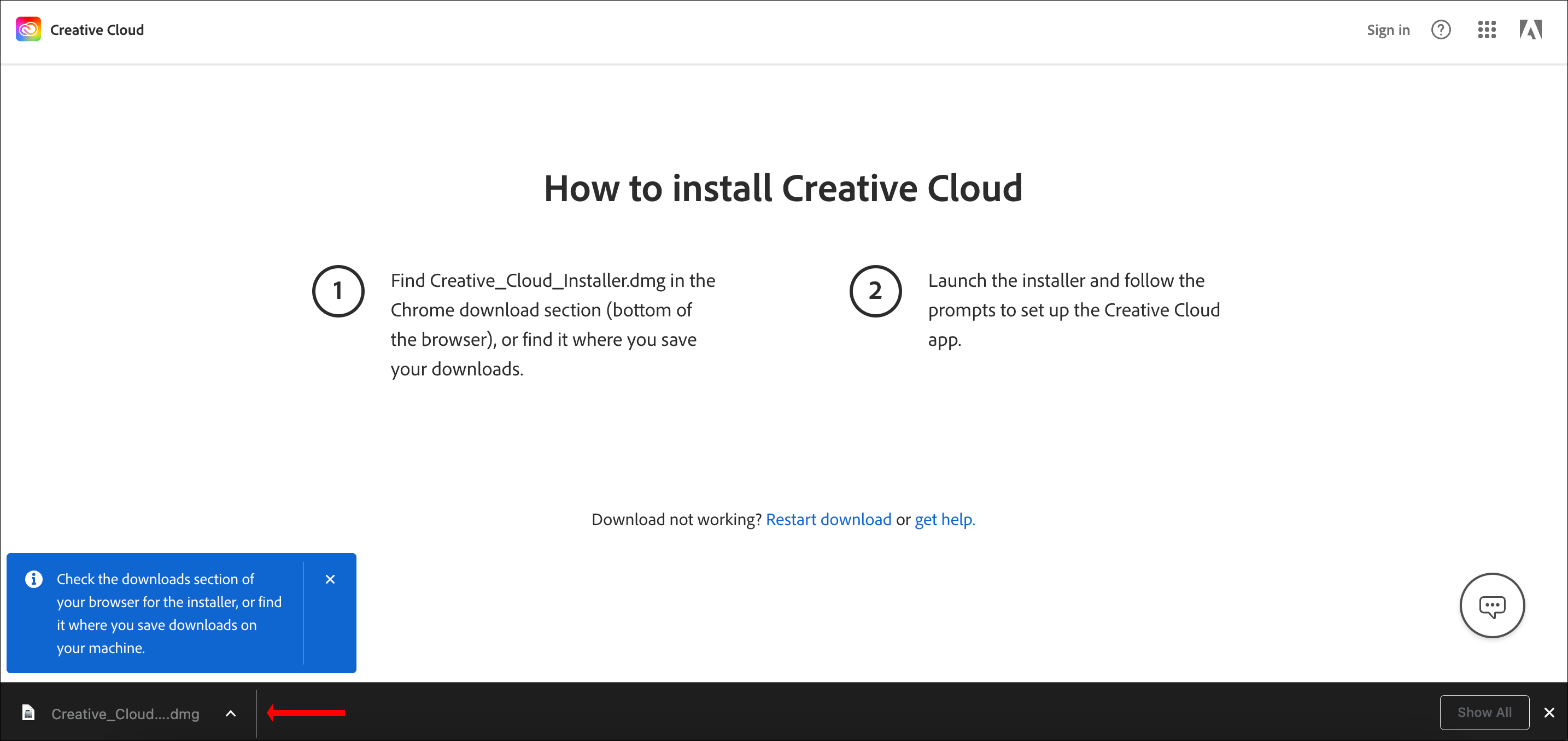Open the get help link
1568x741 pixels.
[944, 519]
